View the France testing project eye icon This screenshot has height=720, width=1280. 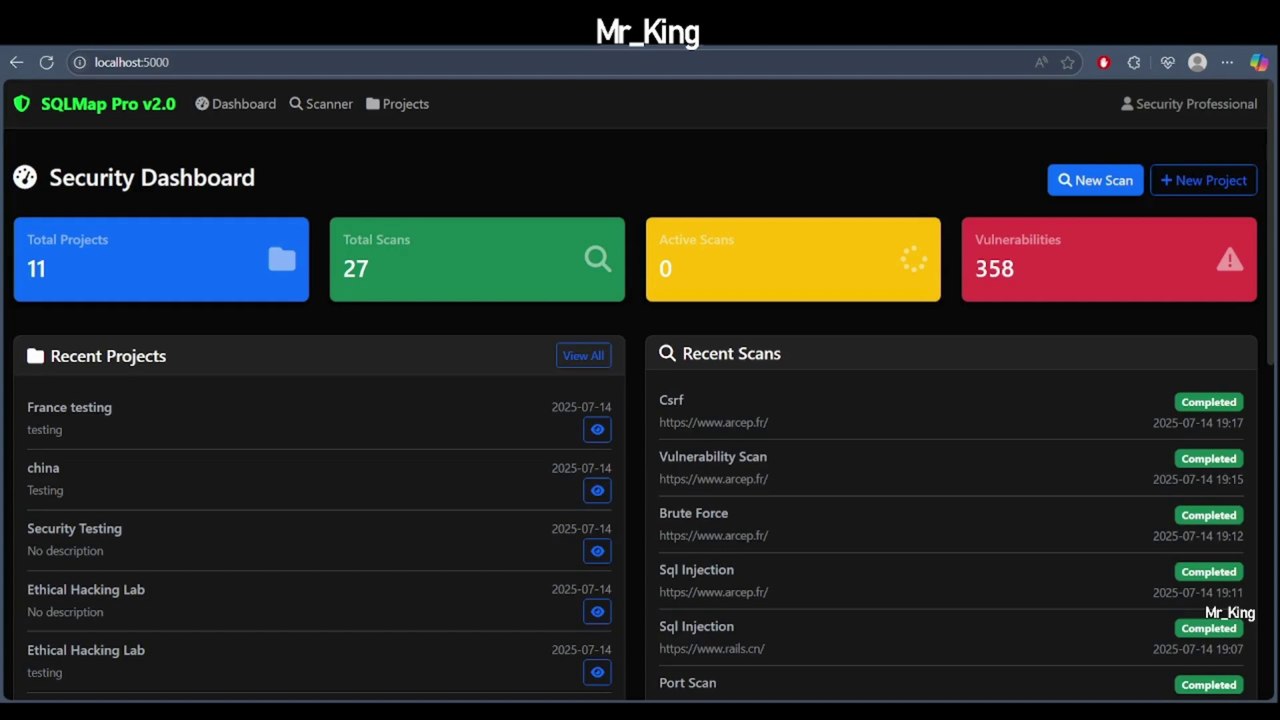click(597, 430)
